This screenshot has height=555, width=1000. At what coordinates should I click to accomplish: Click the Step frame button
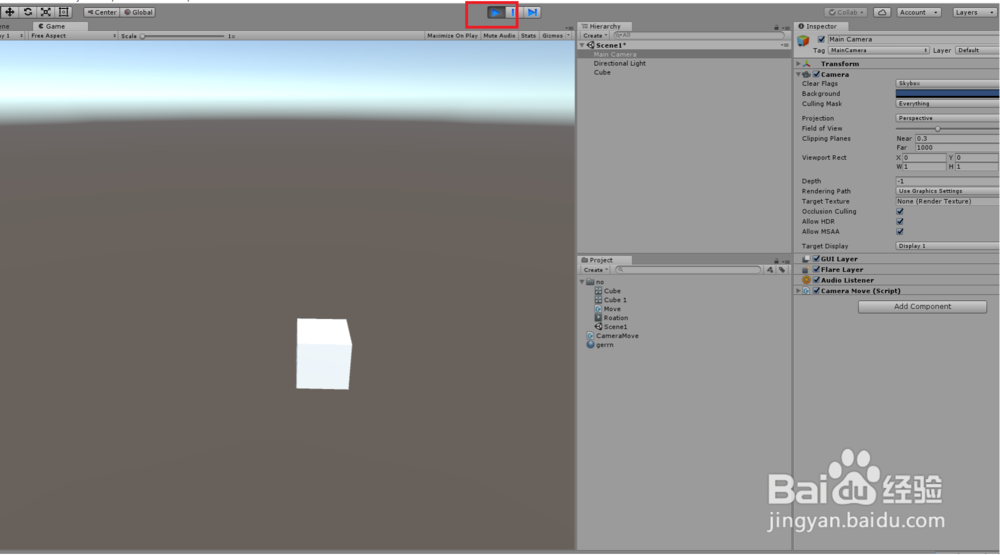point(532,12)
